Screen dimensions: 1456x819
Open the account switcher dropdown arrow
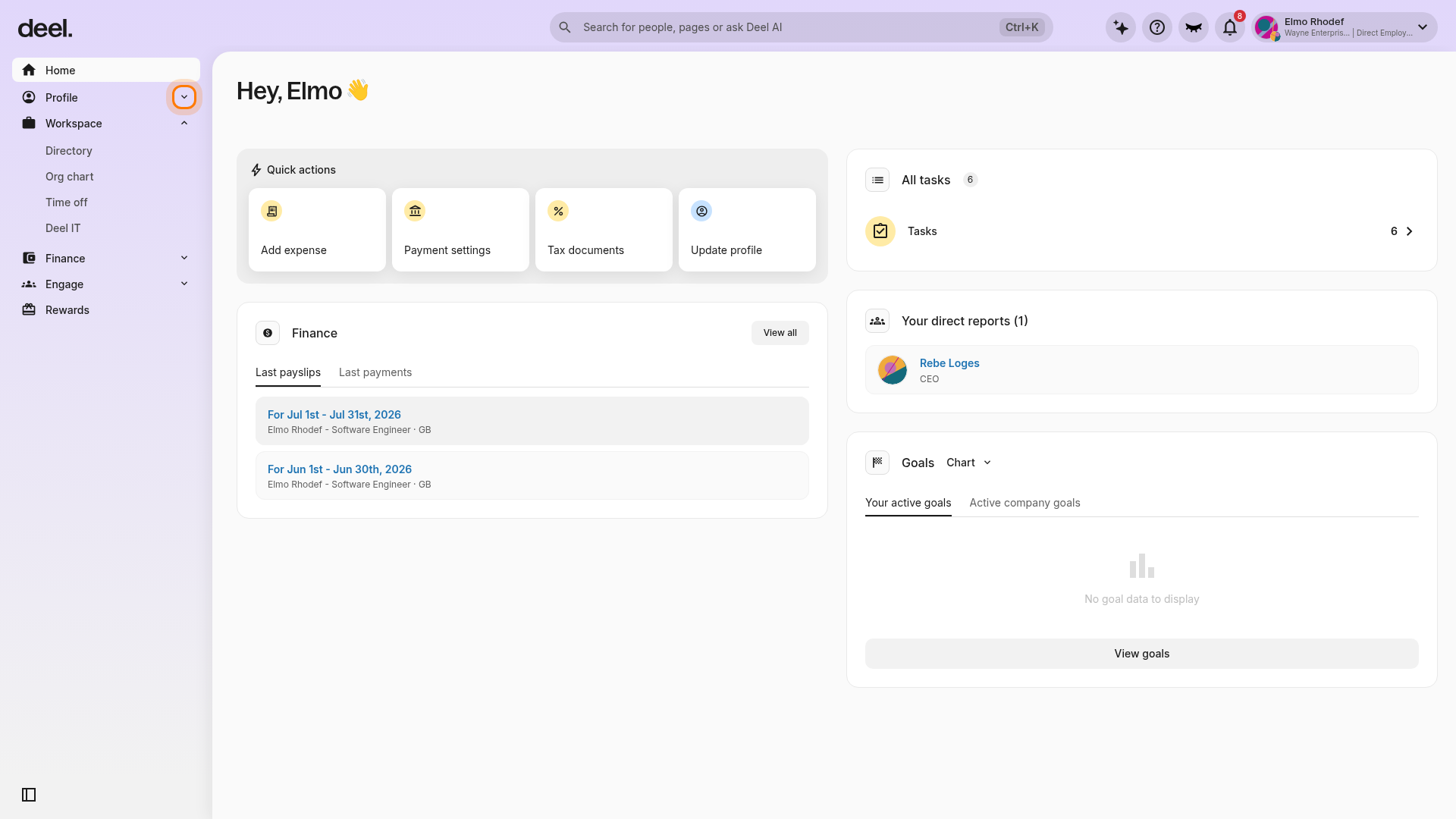click(x=1423, y=27)
